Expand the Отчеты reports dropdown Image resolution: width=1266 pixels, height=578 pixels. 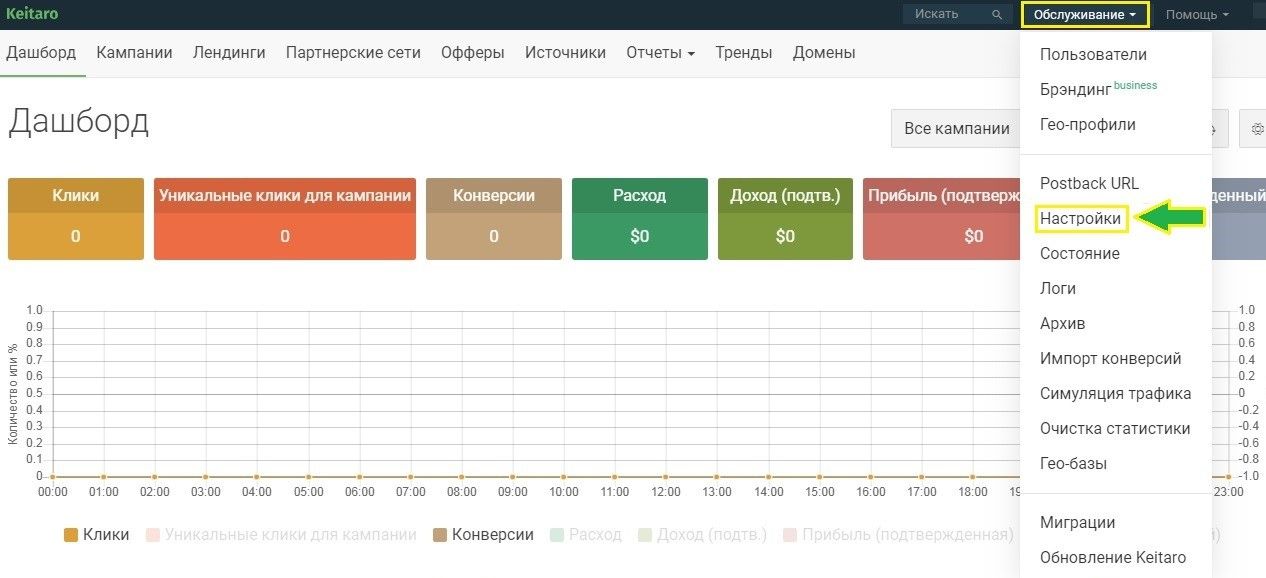[660, 53]
